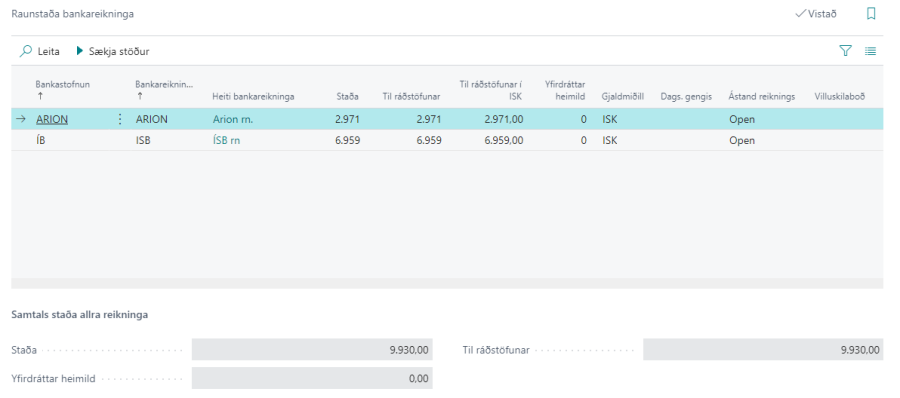Viewport: 900px width, 398px height.
Task: Click the Leita search magnifier icon
Action: coord(26,51)
